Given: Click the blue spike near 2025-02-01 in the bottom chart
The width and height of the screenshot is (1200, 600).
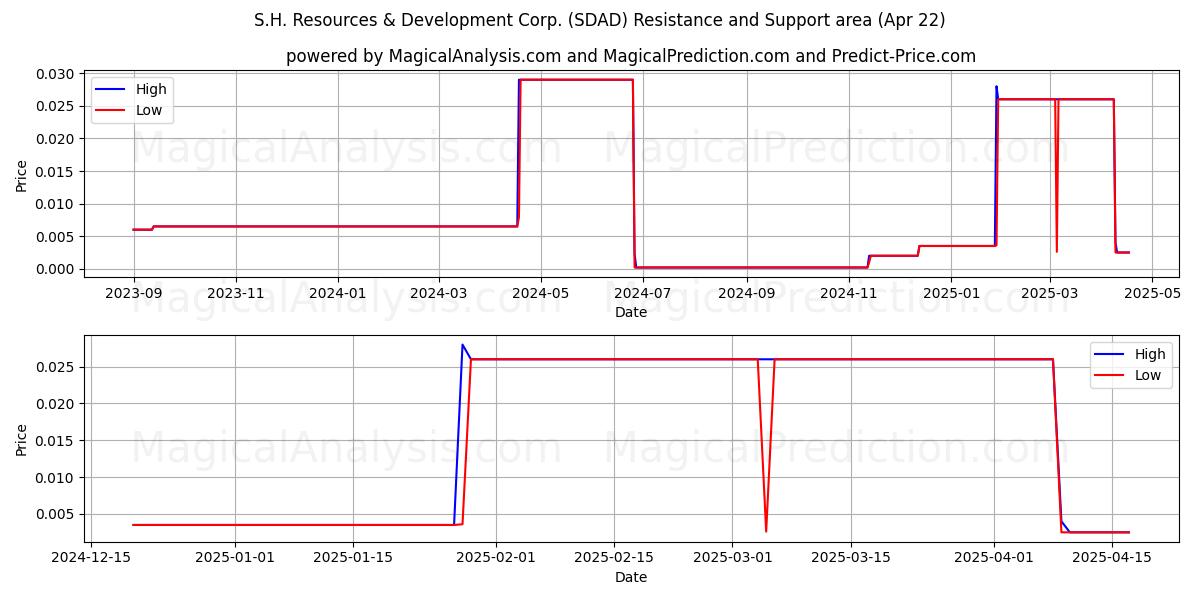Looking at the screenshot, I should pyautogui.click(x=462, y=345).
